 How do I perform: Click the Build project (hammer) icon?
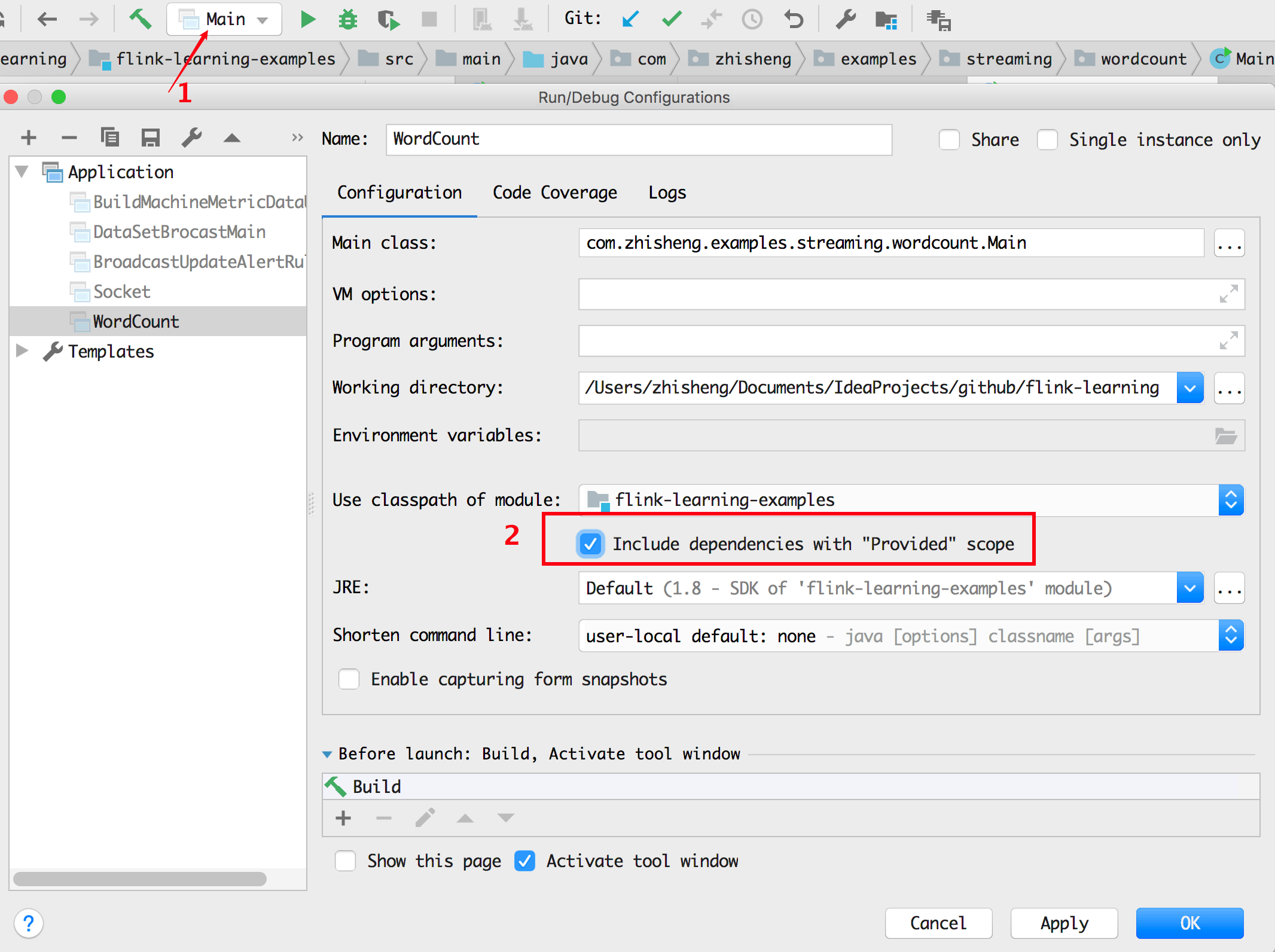pos(141,17)
